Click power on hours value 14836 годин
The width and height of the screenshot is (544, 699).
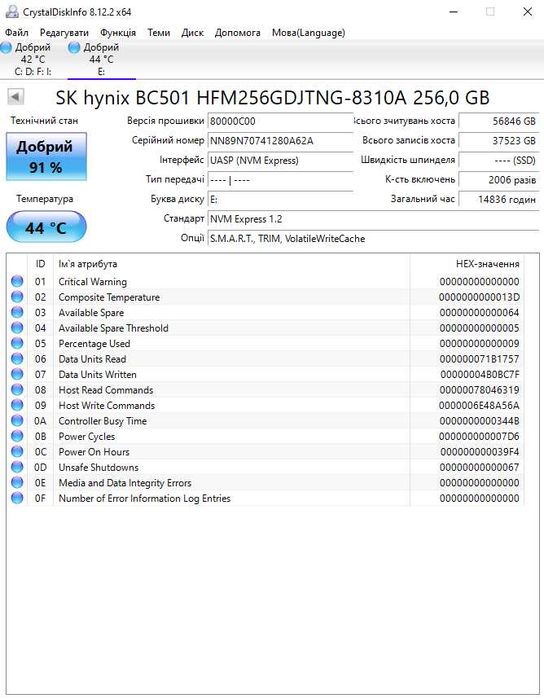[x=499, y=199]
